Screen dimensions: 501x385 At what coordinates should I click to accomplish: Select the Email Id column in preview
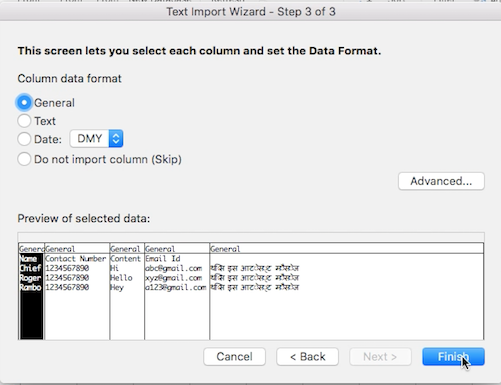pos(177,292)
